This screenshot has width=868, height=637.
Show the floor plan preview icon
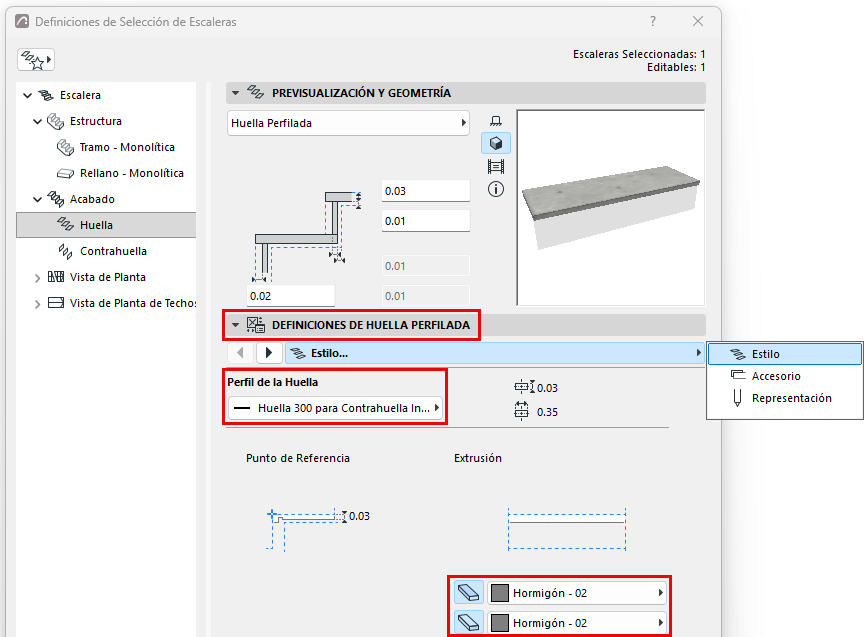(x=496, y=121)
